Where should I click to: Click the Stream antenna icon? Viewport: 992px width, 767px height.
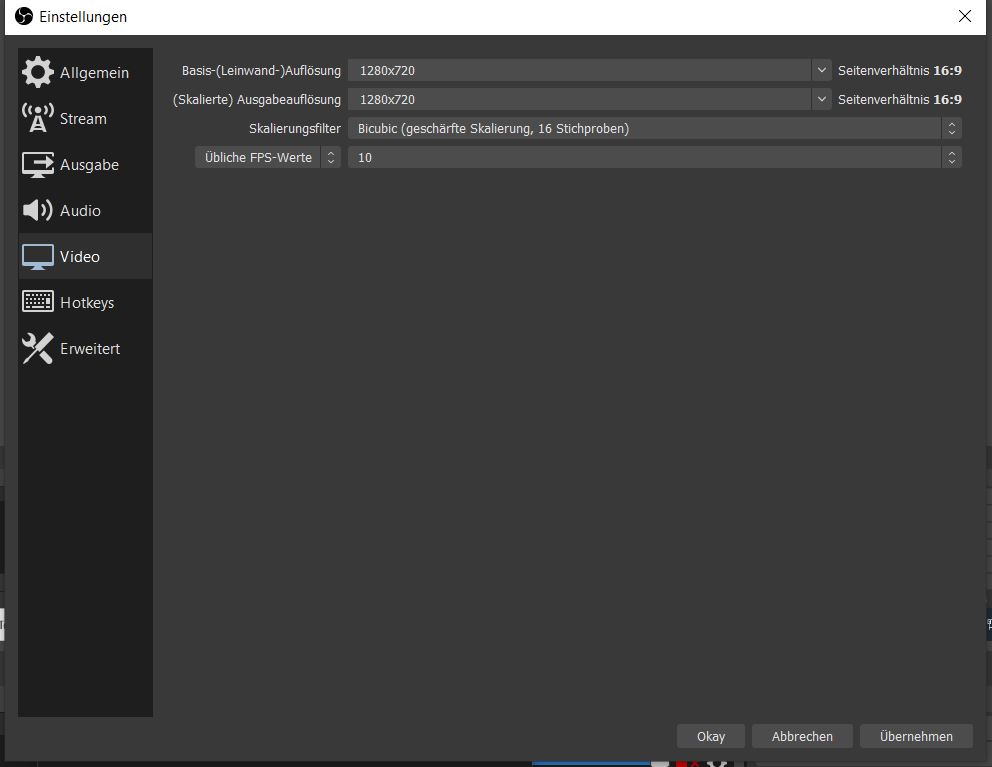tap(38, 118)
